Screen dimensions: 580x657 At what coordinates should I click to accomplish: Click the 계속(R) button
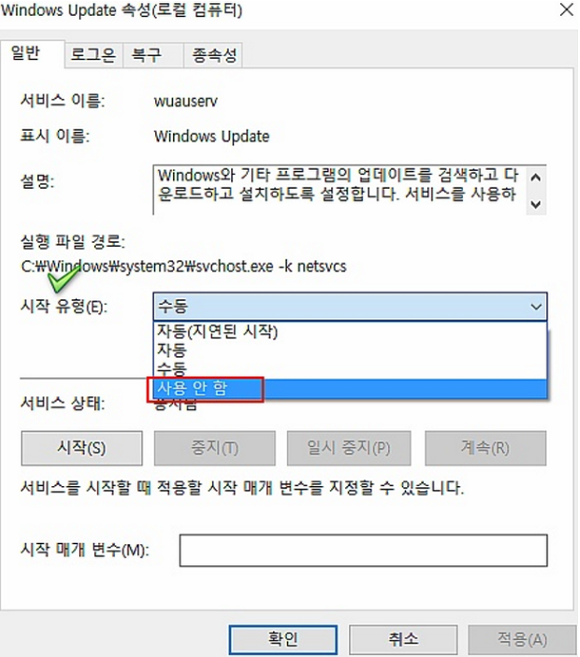(x=485, y=448)
